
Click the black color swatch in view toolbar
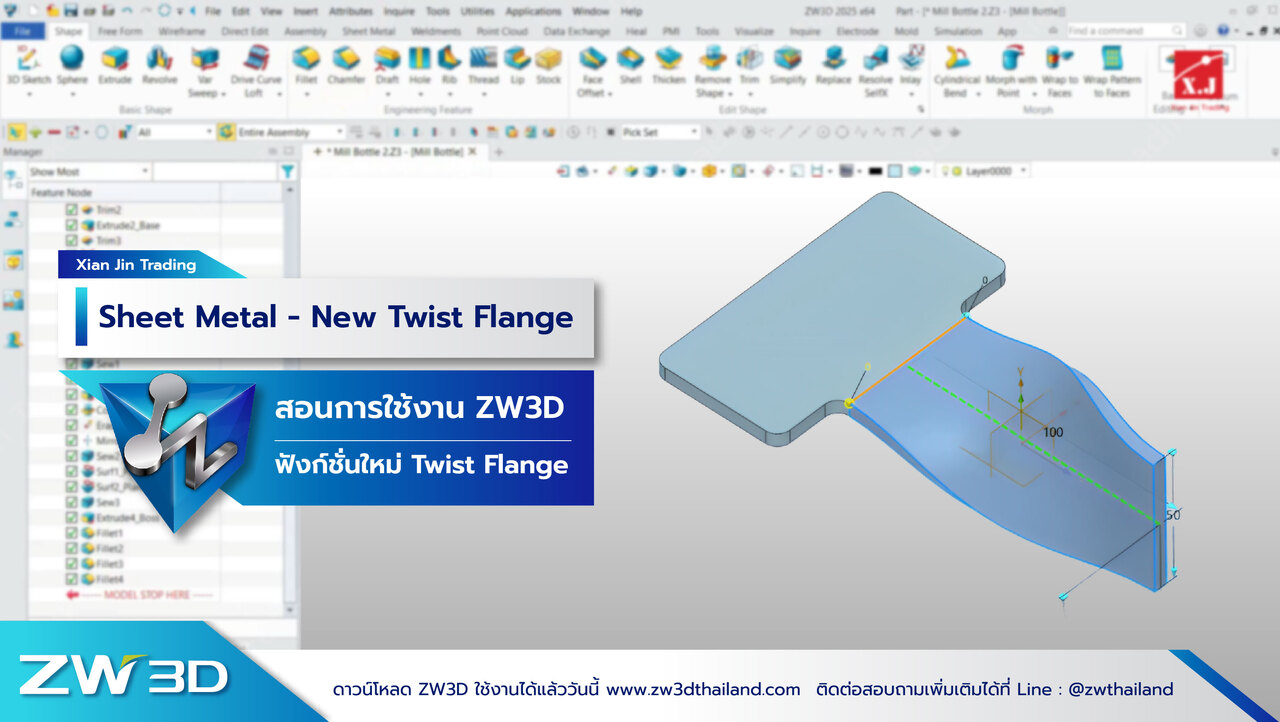(x=875, y=172)
